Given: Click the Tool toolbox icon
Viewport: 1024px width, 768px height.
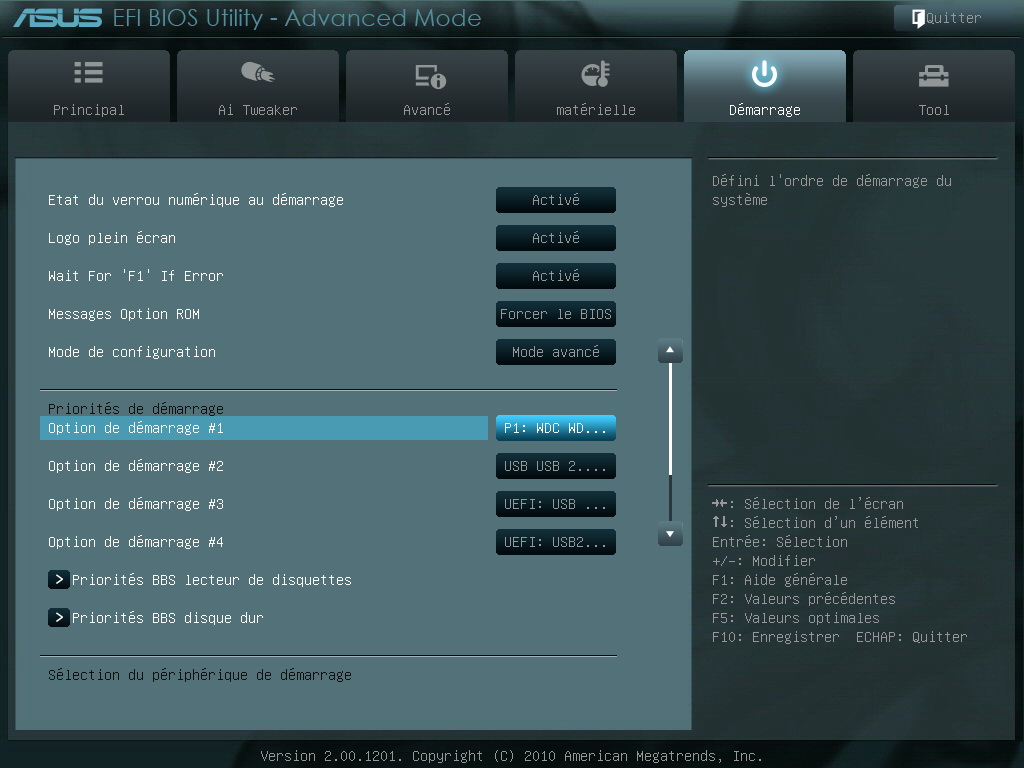Looking at the screenshot, I should pos(933,76).
